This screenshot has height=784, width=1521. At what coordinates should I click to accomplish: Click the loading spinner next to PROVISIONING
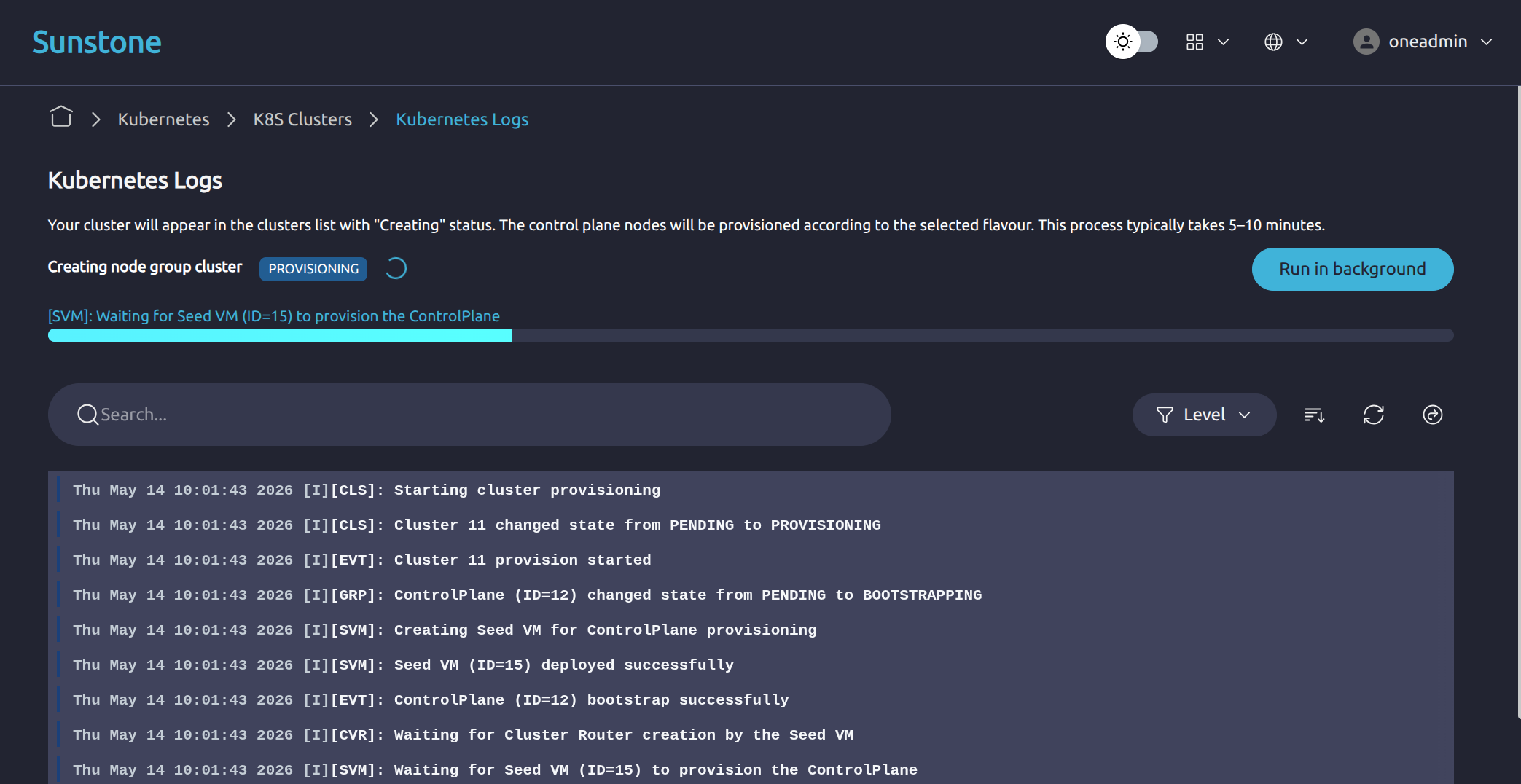[396, 269]
